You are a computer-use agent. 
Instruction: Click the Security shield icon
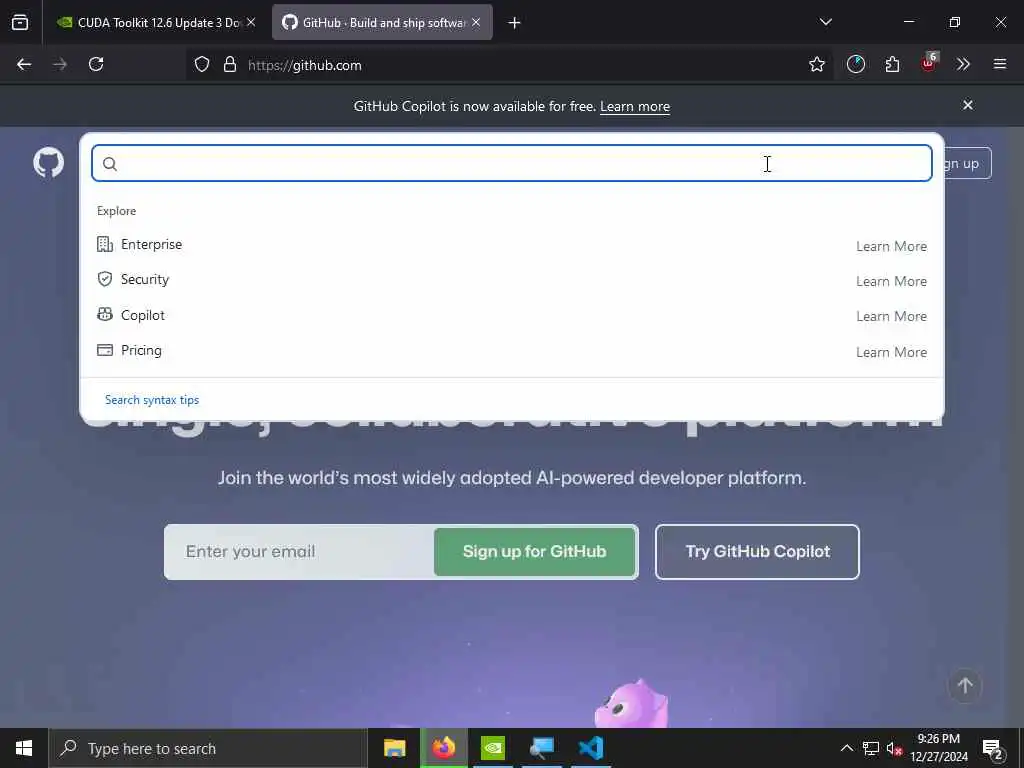tap(104, 280)
